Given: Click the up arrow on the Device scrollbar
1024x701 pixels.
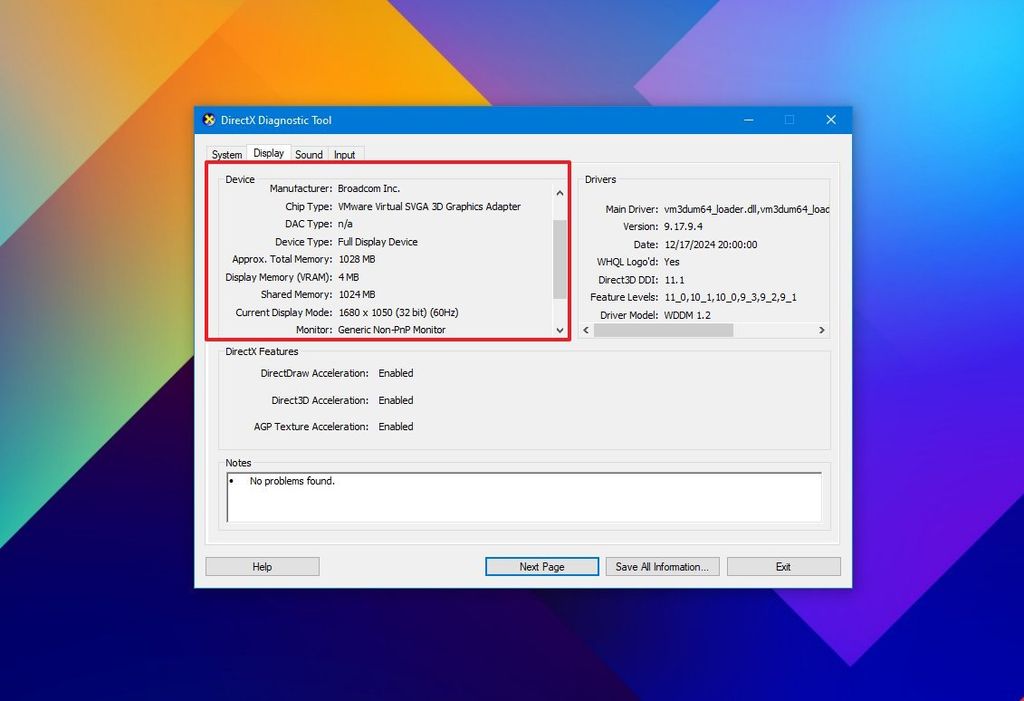Looking at the screenshot, I should pyautogui.click(x=559, y=192).
